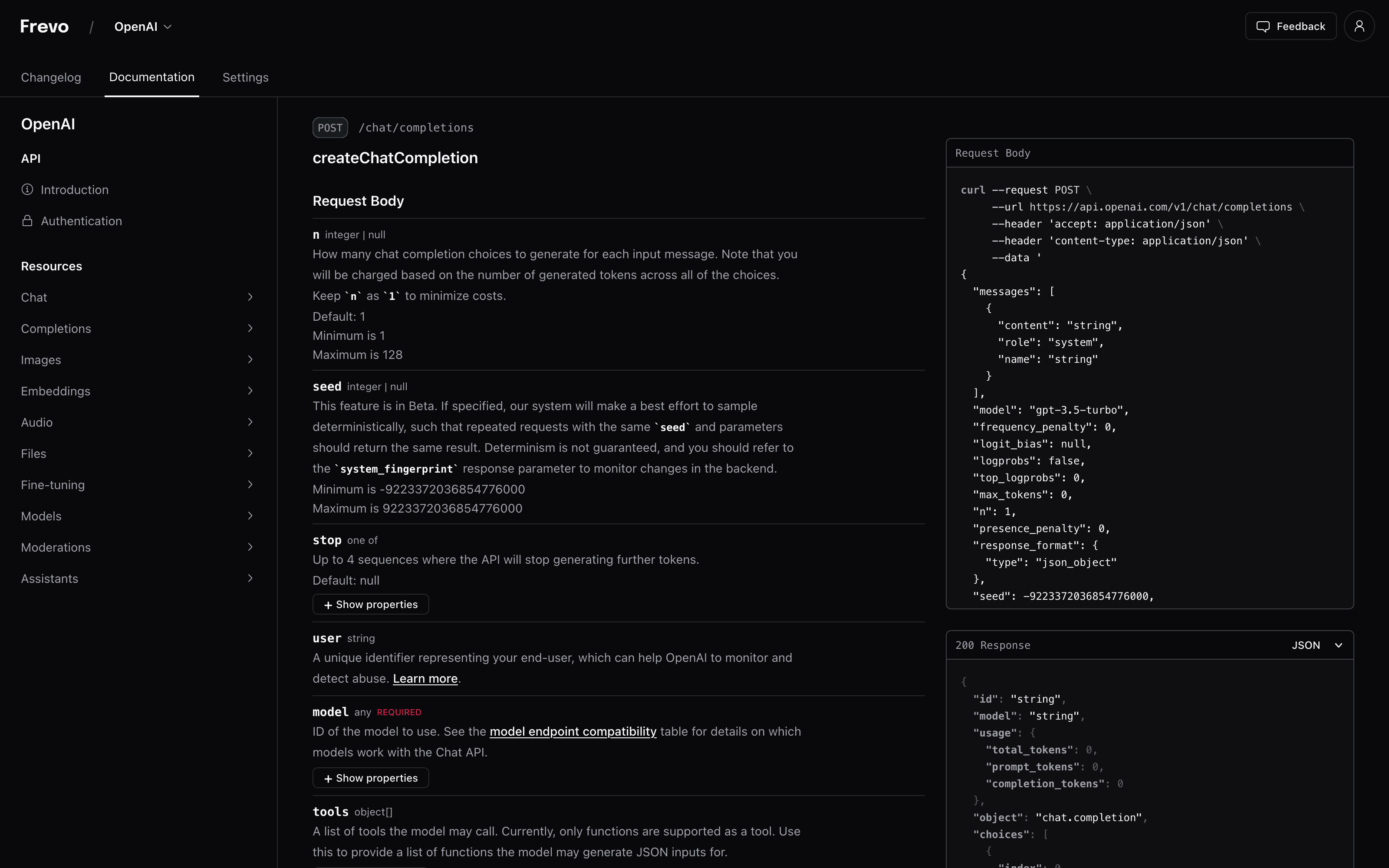Viewport: 1389px width, 868px height.
Task: Switch to the Documentation tab
Action: pyautogui.click(x=151, y=78)
